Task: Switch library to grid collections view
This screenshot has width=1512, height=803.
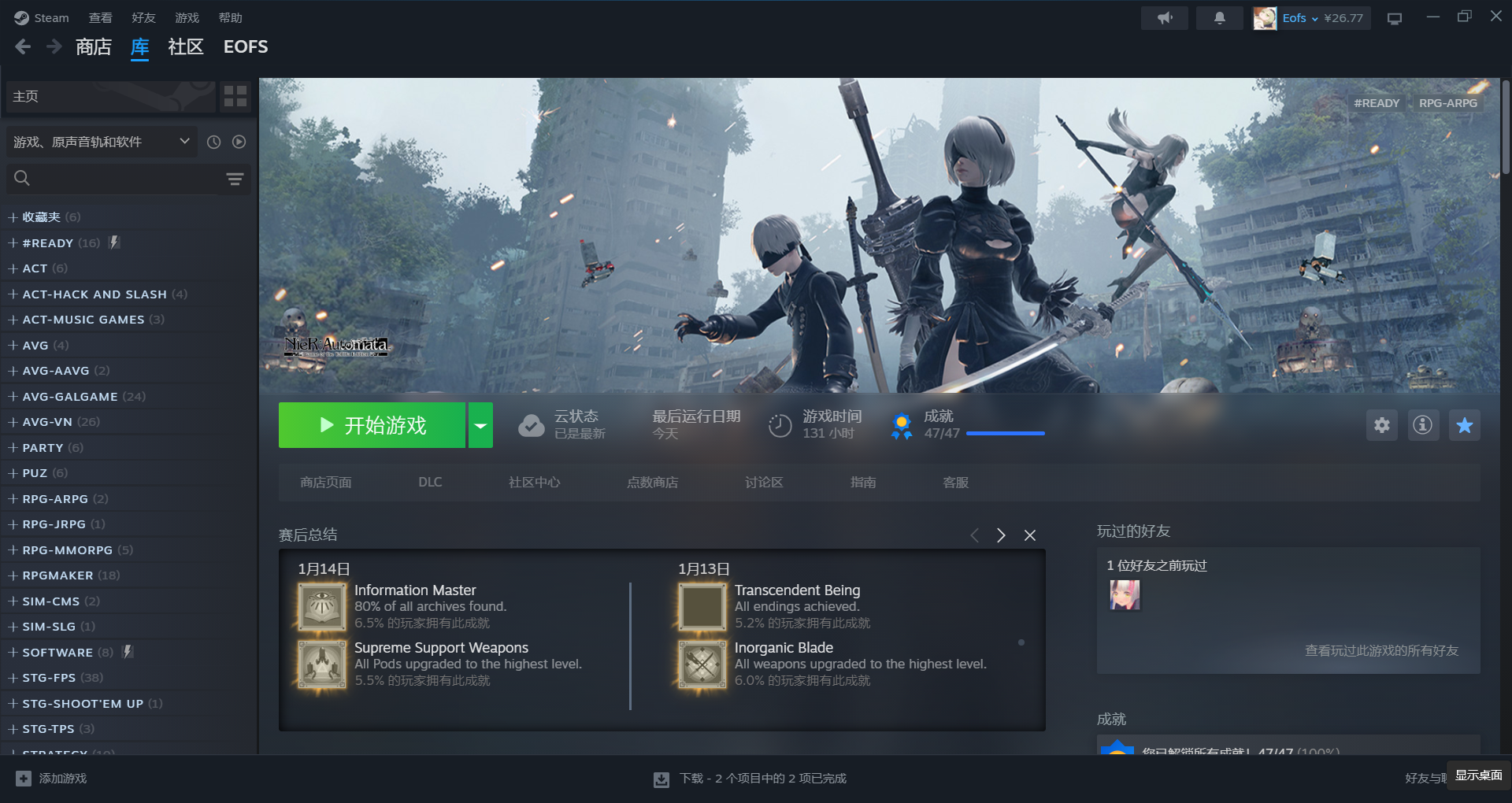Action: coord(235,96)
